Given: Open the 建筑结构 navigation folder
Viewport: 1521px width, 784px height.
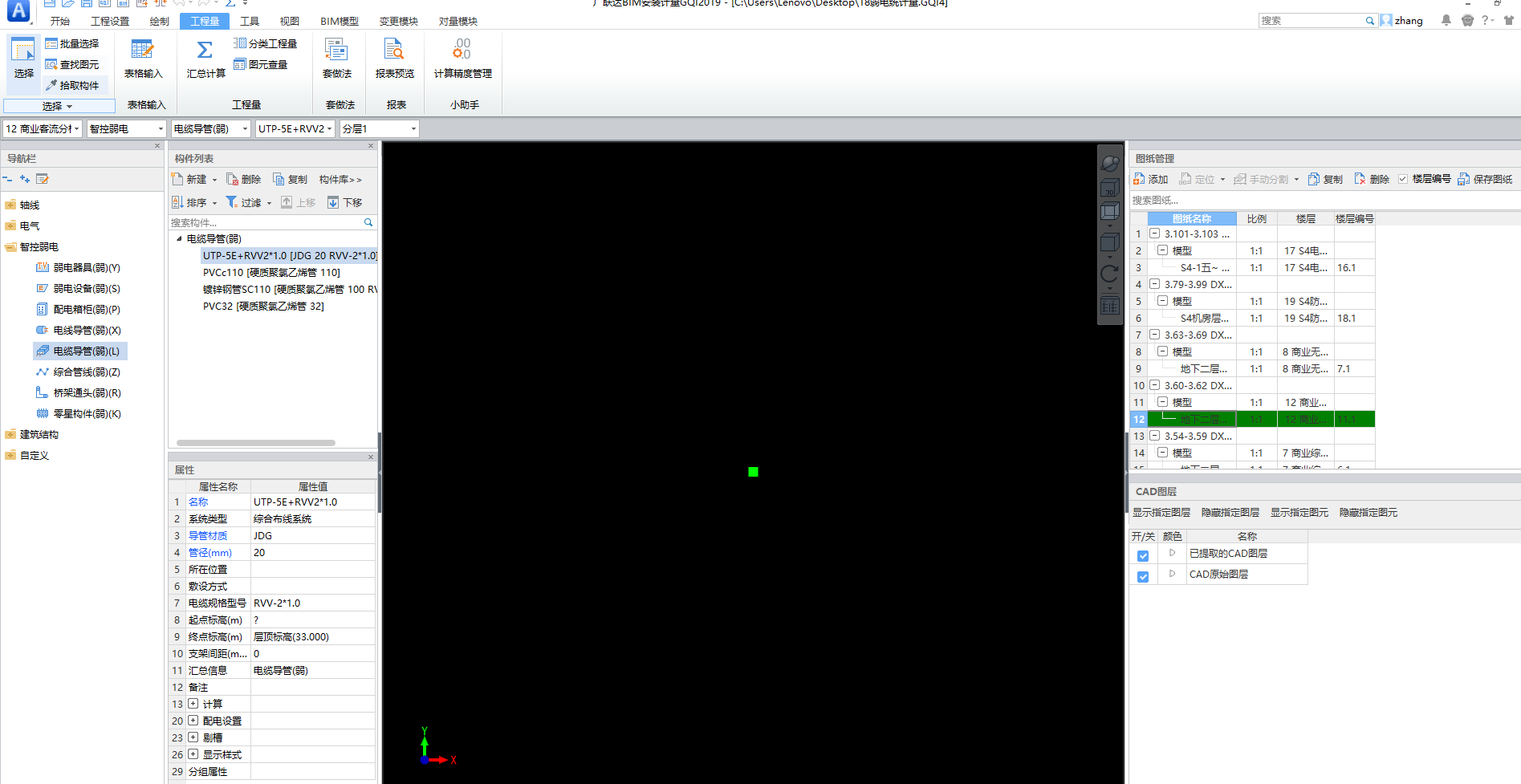Looking at the screenshot, I should [x=31, y=434].
